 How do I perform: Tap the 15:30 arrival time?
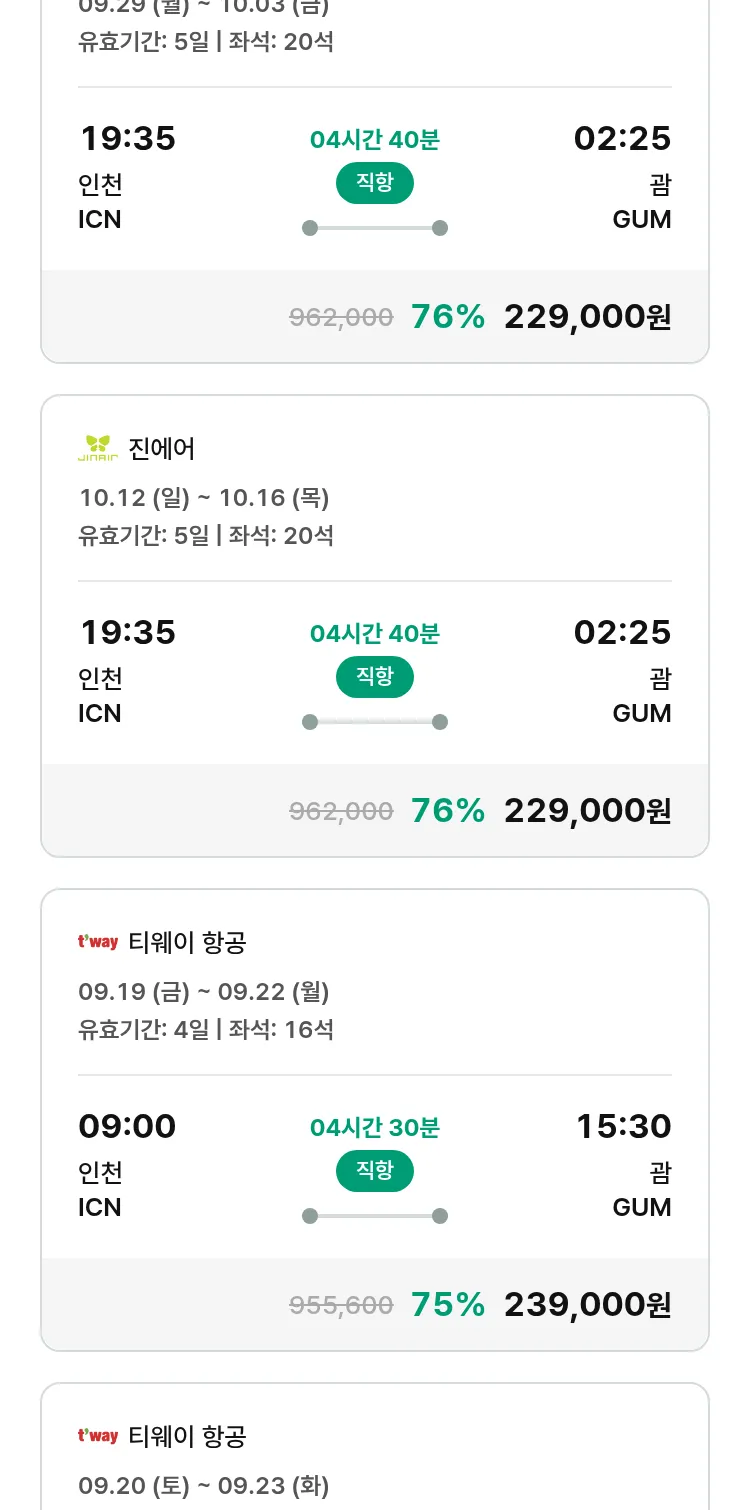(623, 1126)
